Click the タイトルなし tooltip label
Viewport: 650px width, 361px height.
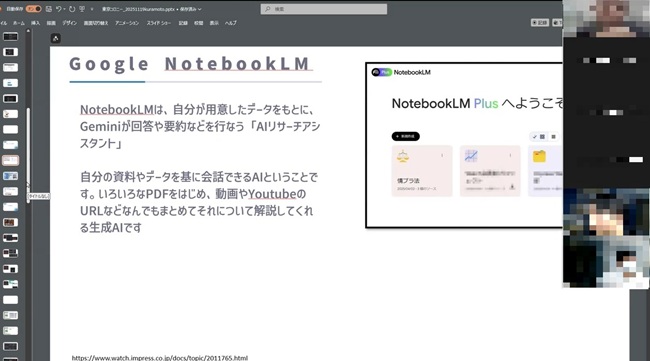click(39, 196)
